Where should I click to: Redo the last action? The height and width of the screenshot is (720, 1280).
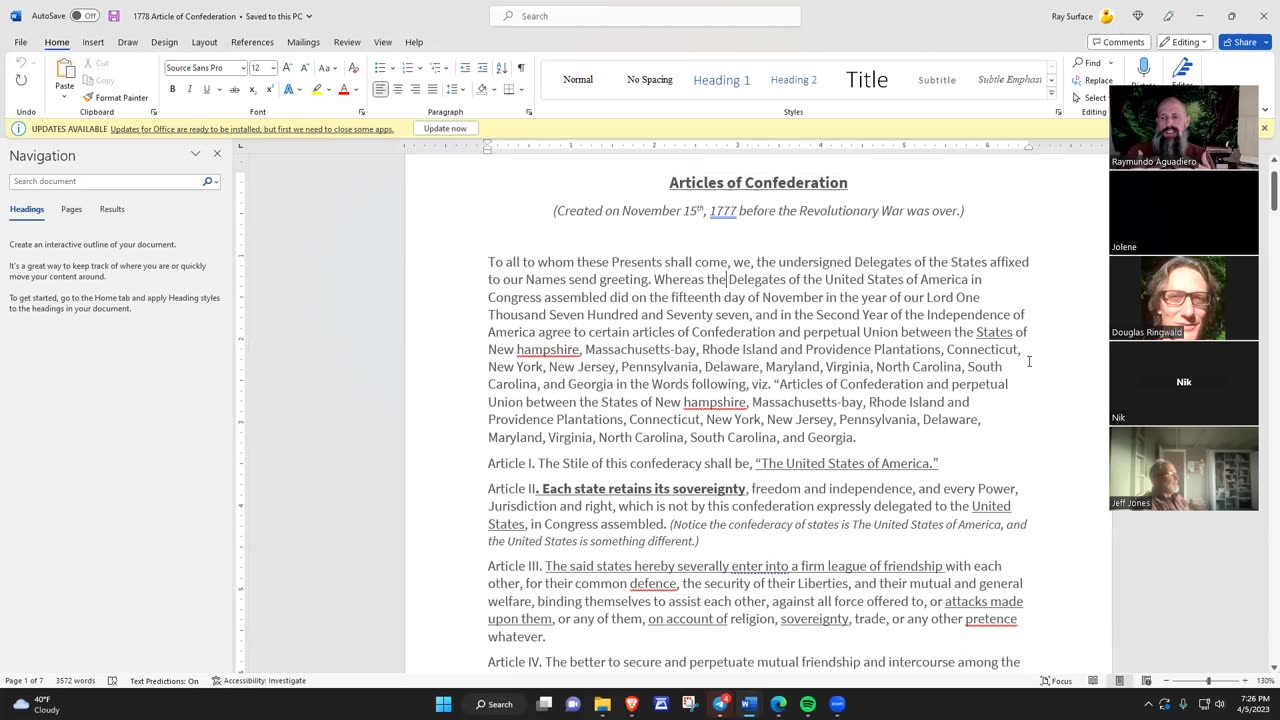point(22,80)
